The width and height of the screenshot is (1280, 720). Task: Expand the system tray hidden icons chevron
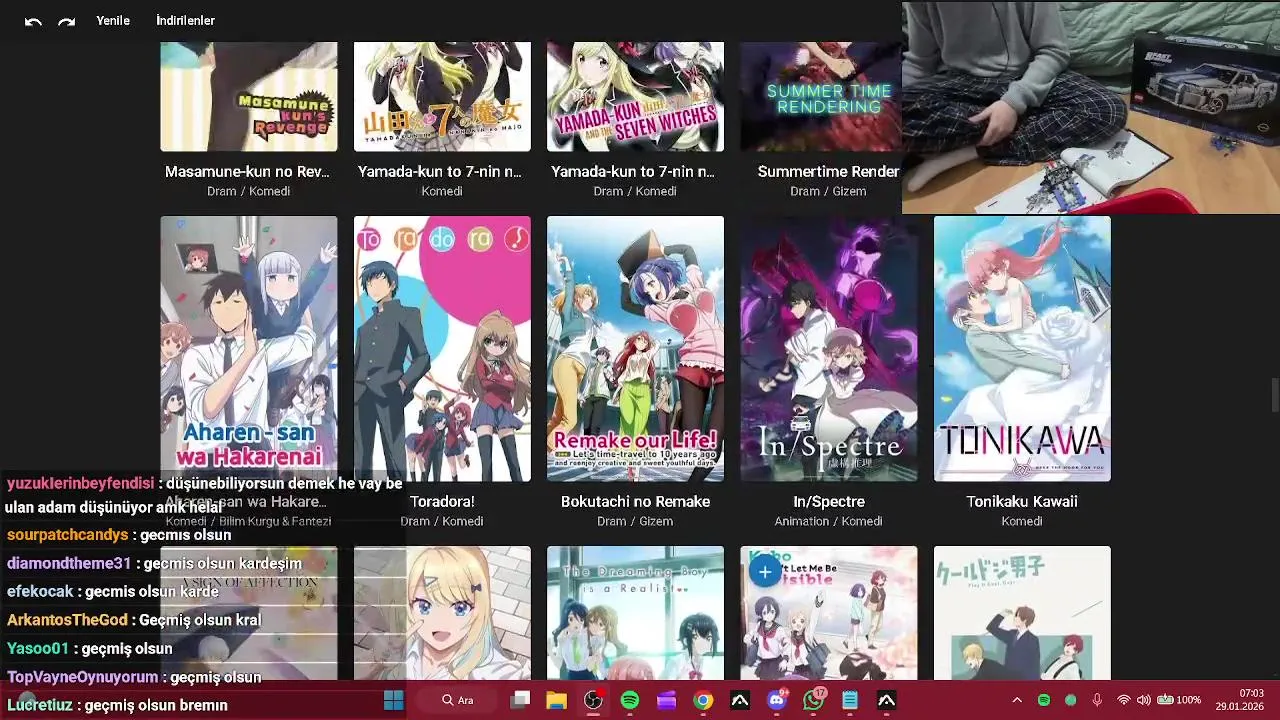[1017, 700]
